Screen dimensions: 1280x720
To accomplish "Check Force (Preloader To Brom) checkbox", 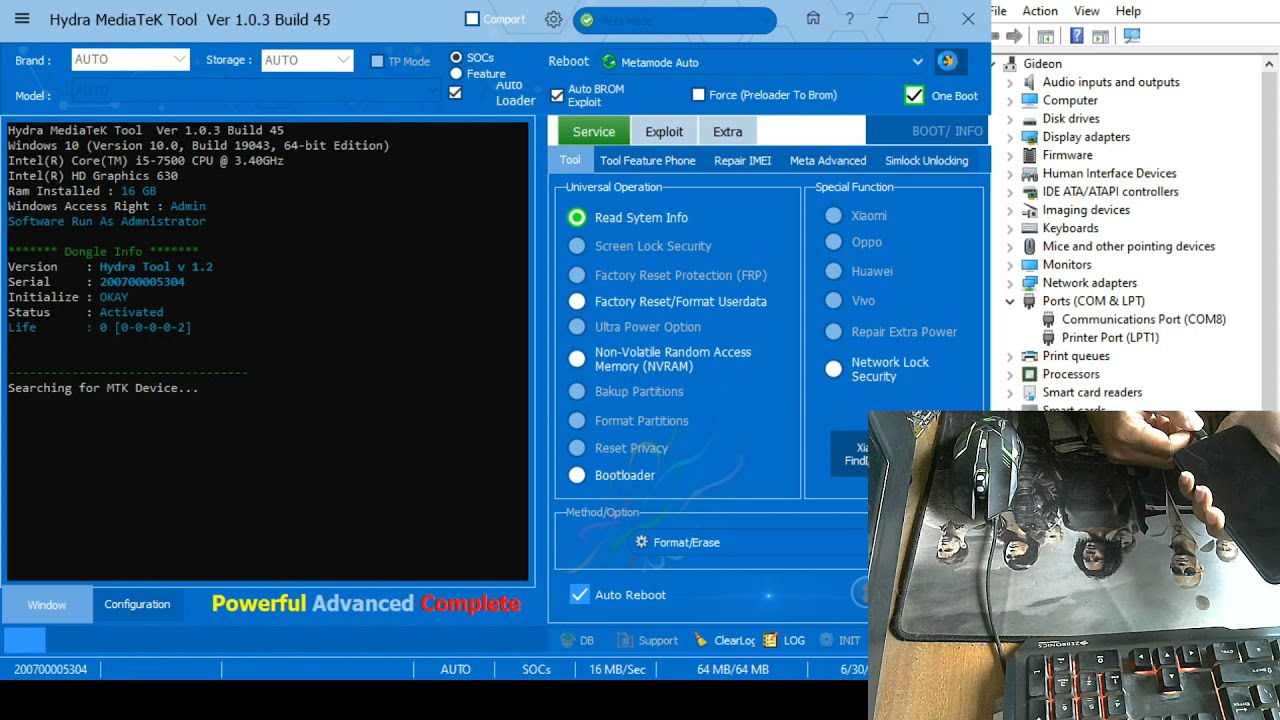I will click(698, 95).
